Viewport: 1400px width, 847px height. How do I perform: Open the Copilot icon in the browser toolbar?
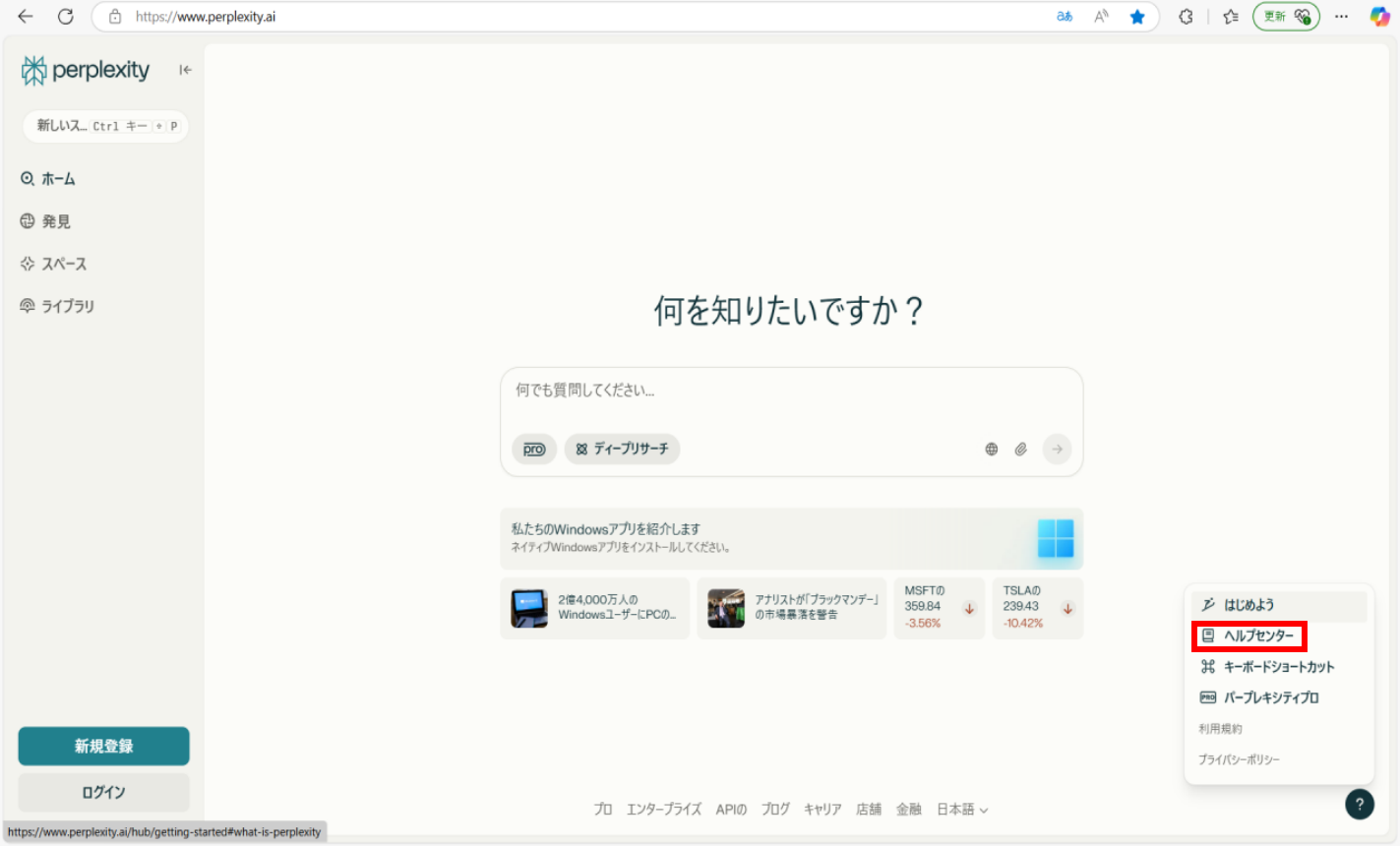pos(1380,17)
